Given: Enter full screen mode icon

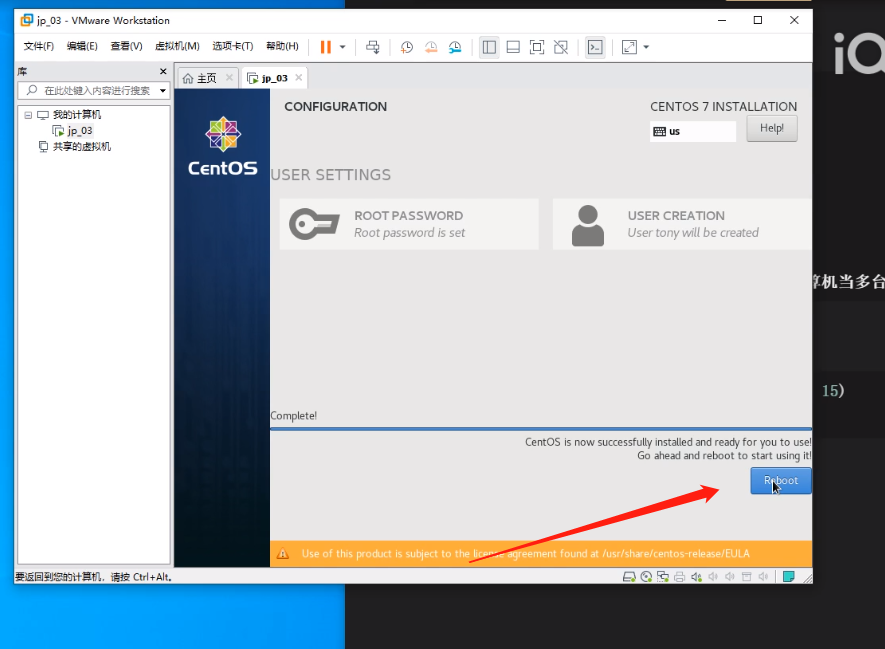Looking at the screenshot, I should pos(537,47).
